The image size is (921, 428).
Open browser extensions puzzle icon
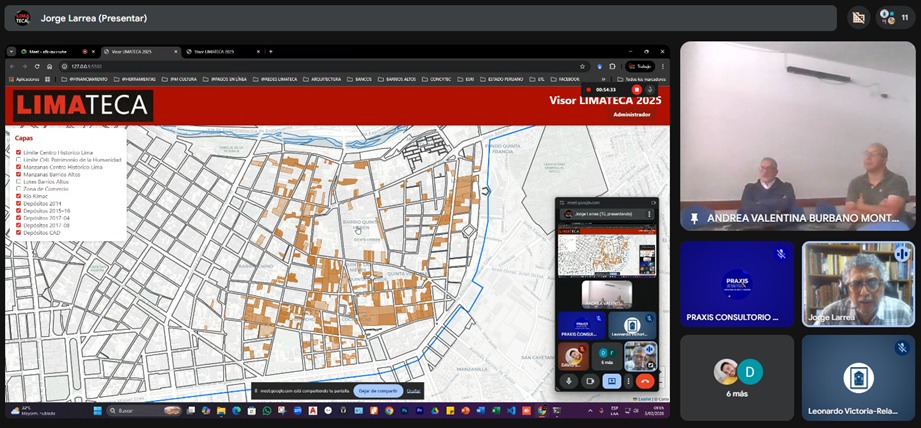click(612, 66)
